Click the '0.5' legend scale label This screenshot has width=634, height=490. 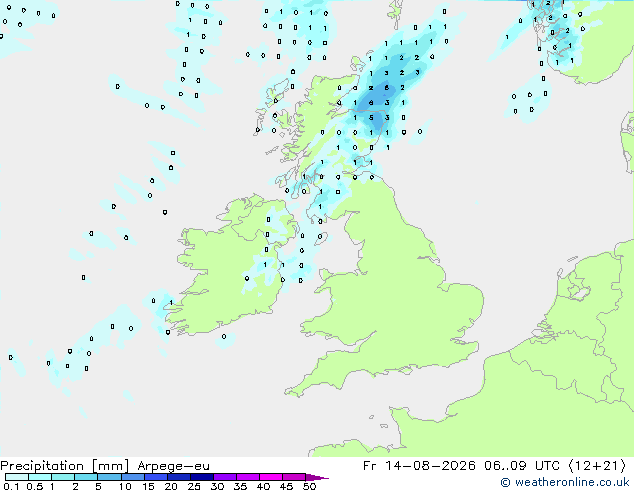[x=35, y=486]
